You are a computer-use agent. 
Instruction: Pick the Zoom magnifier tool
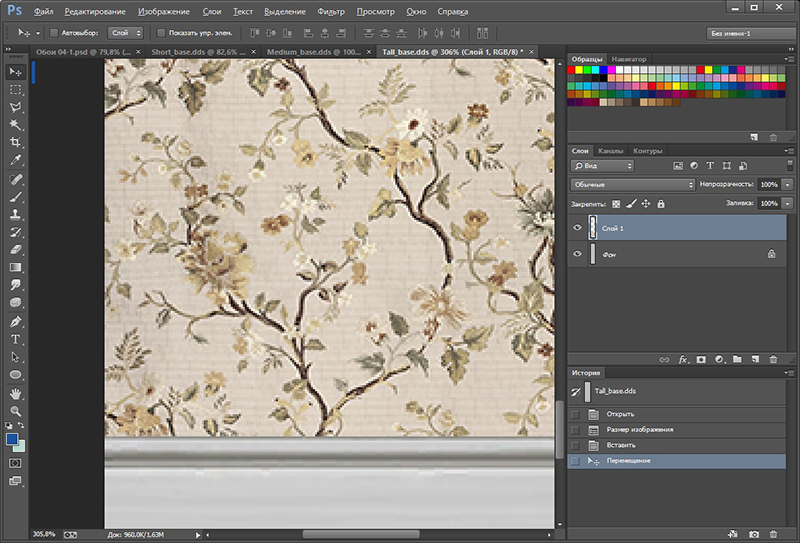[x=16, y=411]
